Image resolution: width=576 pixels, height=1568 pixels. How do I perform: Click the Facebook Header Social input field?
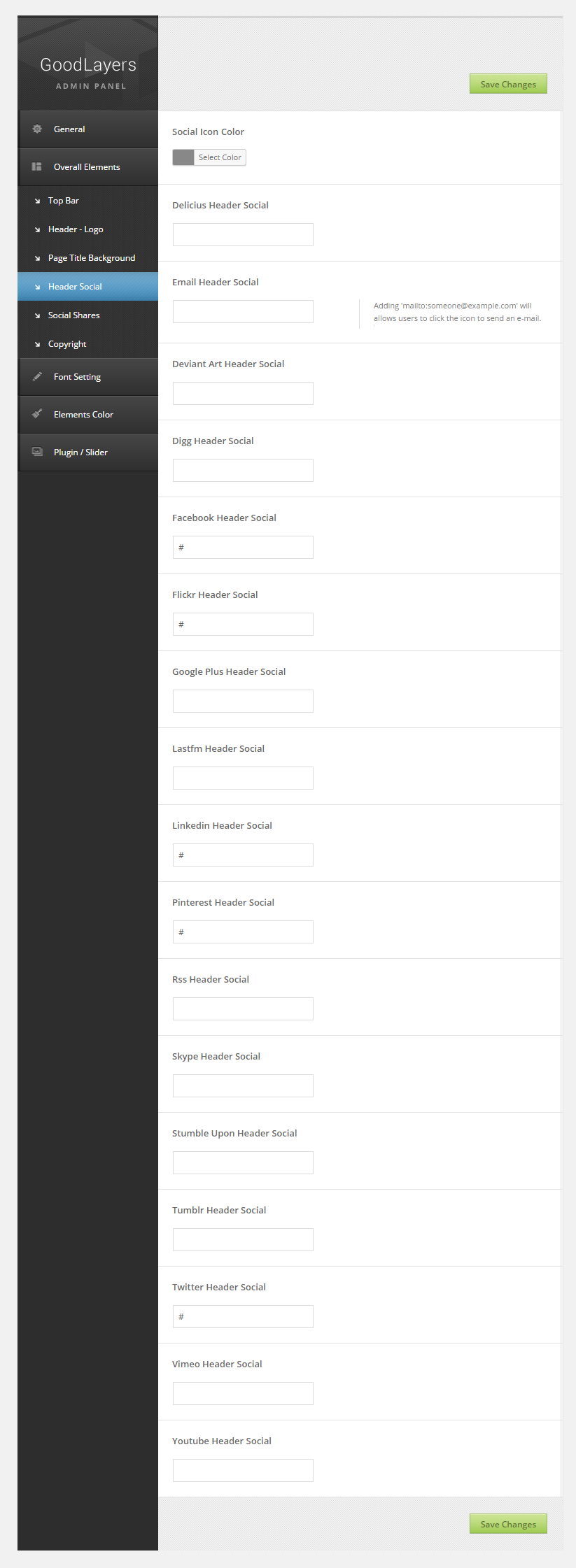click(243, 548)
